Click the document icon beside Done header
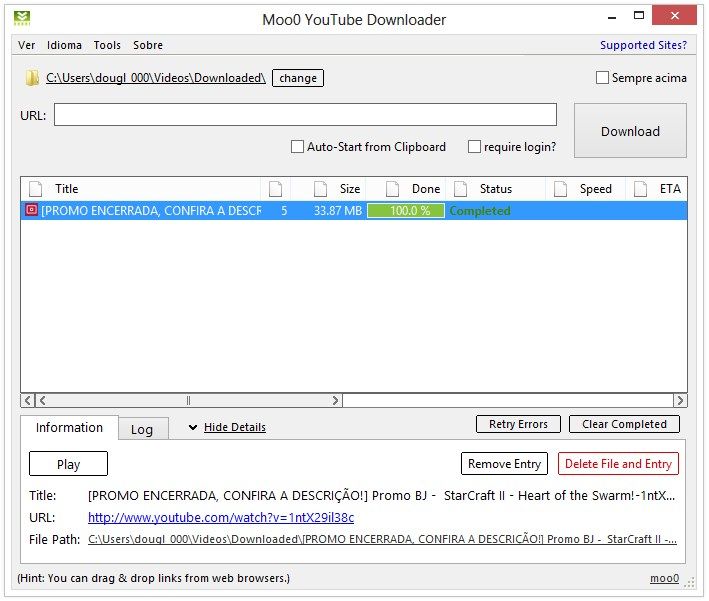This screenshot has width=709, height=601. point(392,189)
